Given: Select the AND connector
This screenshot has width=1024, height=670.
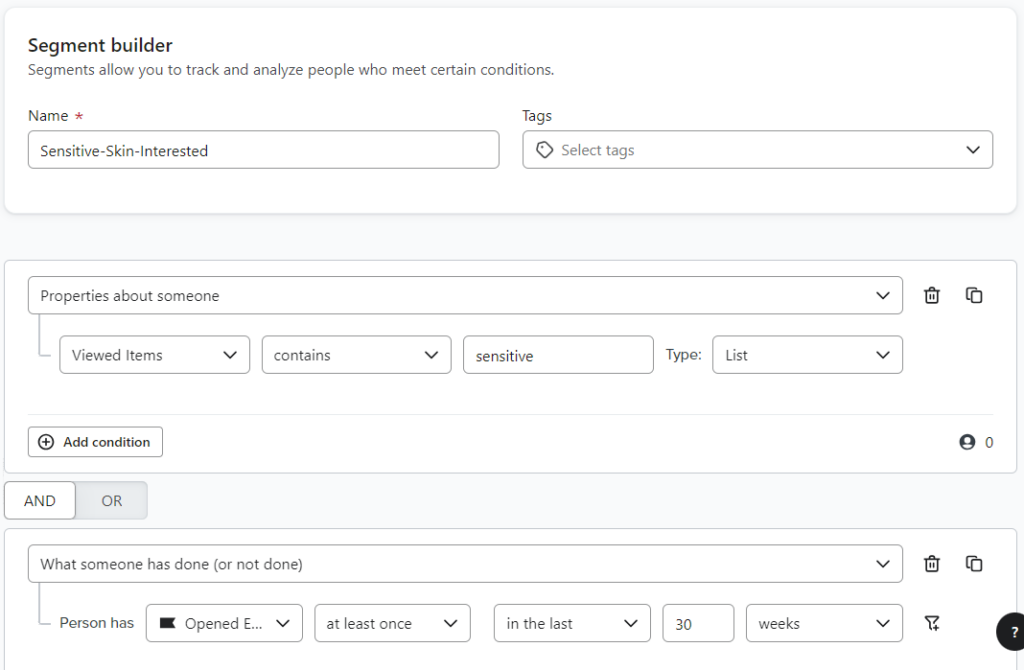Looking at the screenshot, I should [39, 500].
